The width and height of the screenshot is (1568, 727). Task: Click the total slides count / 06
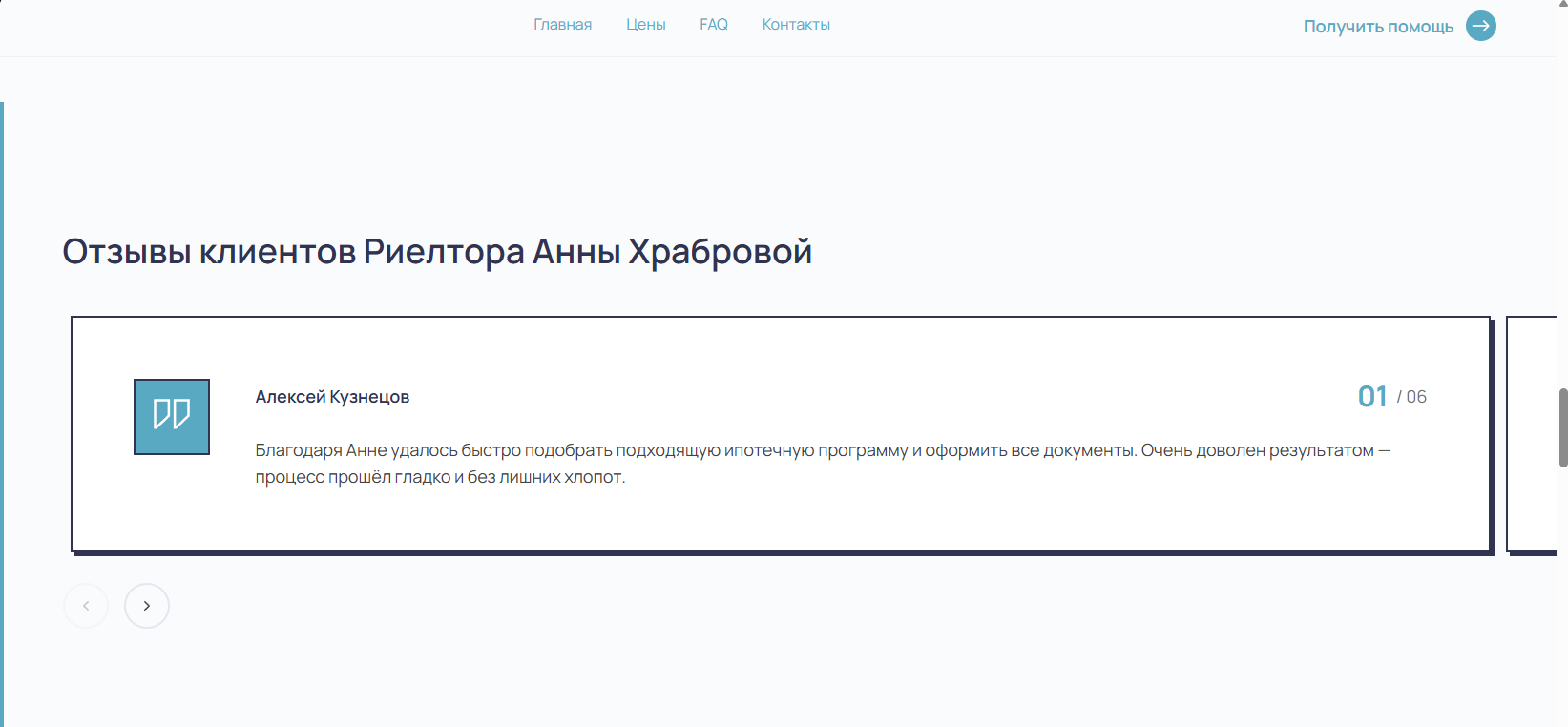point(1411,397)
